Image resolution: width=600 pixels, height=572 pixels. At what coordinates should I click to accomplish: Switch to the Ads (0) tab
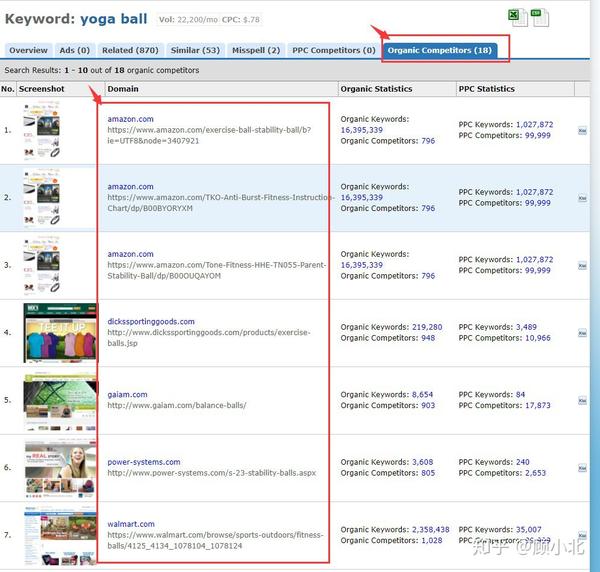[x=75, y=50]
